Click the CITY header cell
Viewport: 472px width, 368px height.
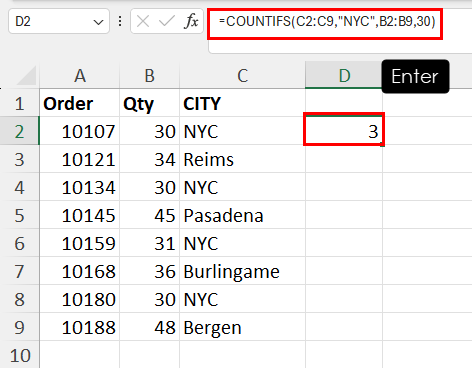tap(242, 103)
